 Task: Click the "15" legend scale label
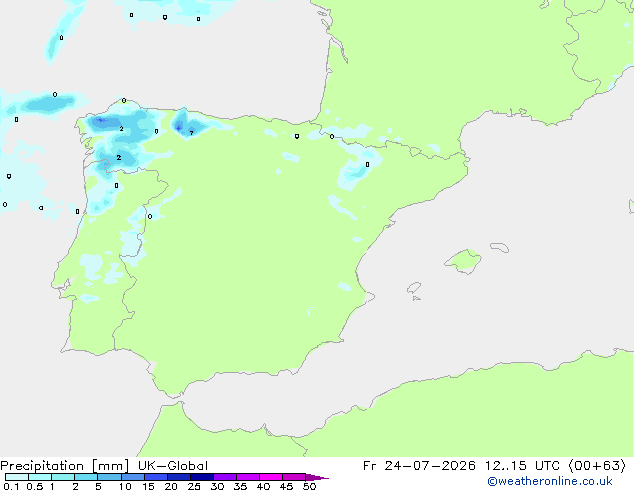(x=148, y=486)
